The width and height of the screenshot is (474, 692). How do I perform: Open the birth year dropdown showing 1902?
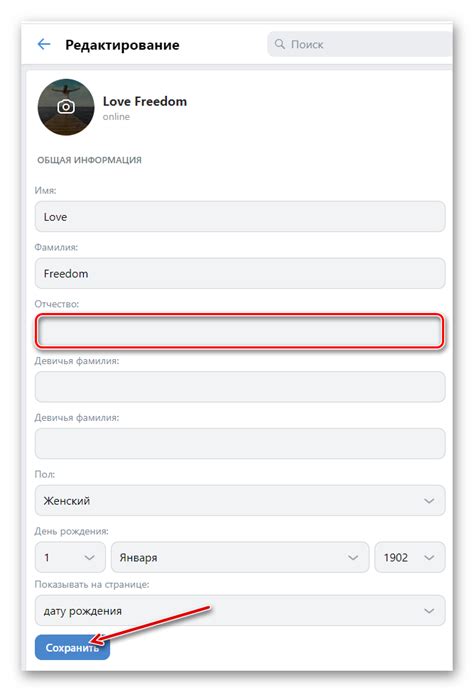tap(410, 557)
